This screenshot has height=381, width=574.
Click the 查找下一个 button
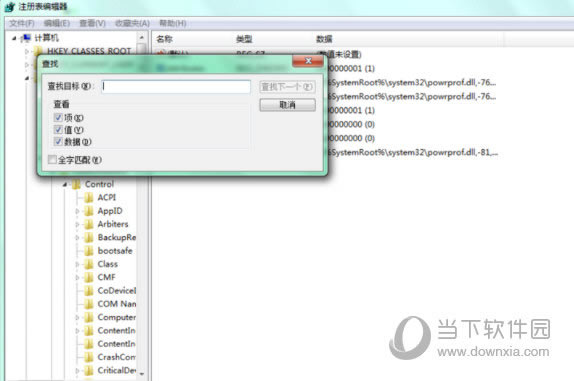(287, 87)
